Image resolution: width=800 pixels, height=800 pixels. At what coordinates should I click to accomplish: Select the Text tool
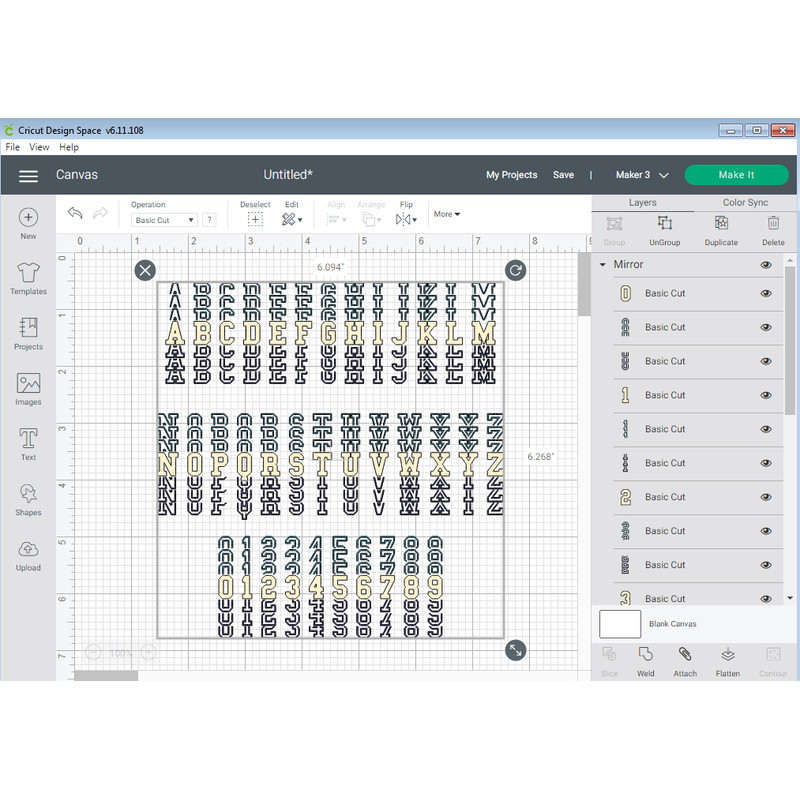click(28, 438)
